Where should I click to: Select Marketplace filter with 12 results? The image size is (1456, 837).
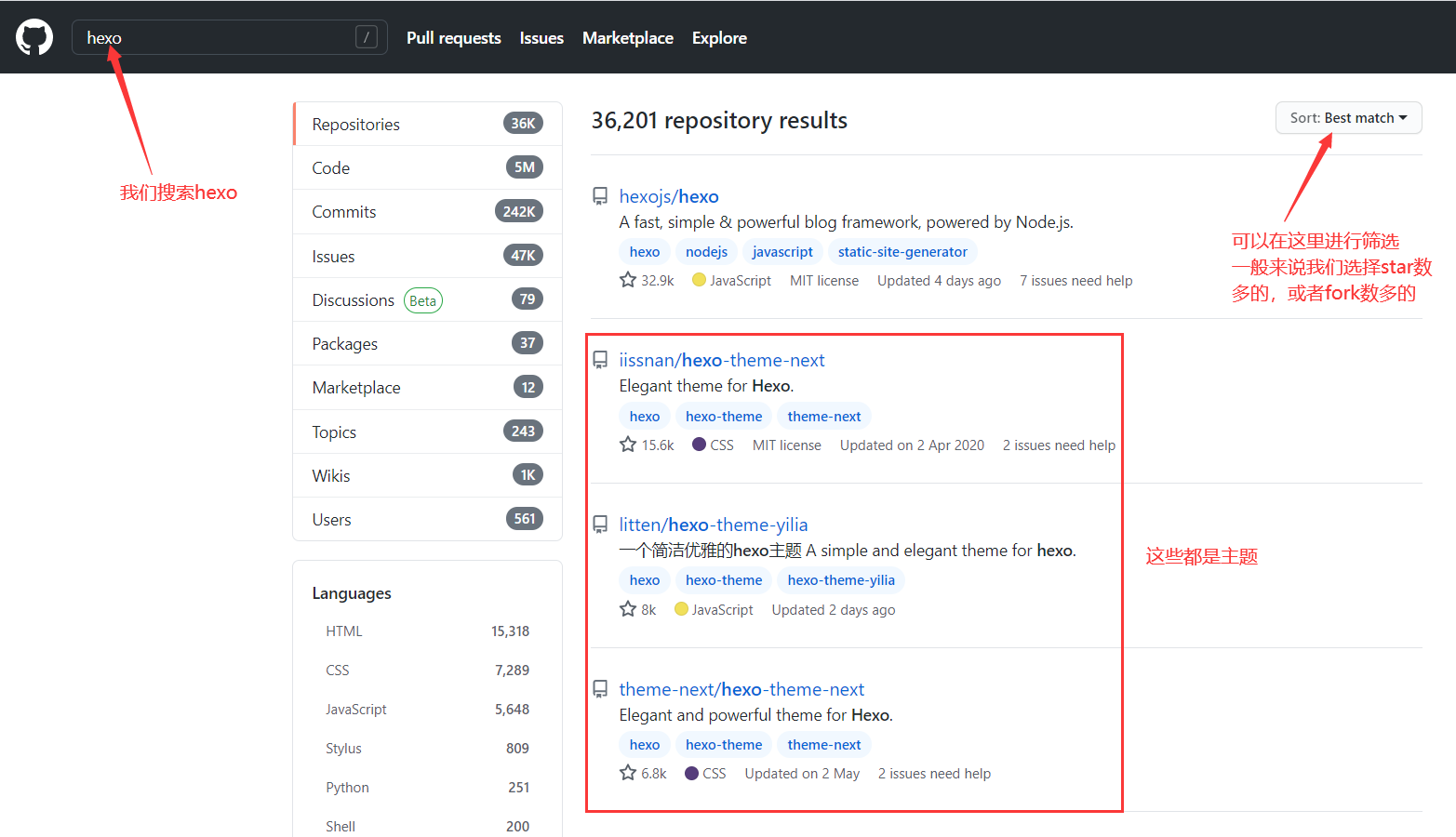(428, 388)
